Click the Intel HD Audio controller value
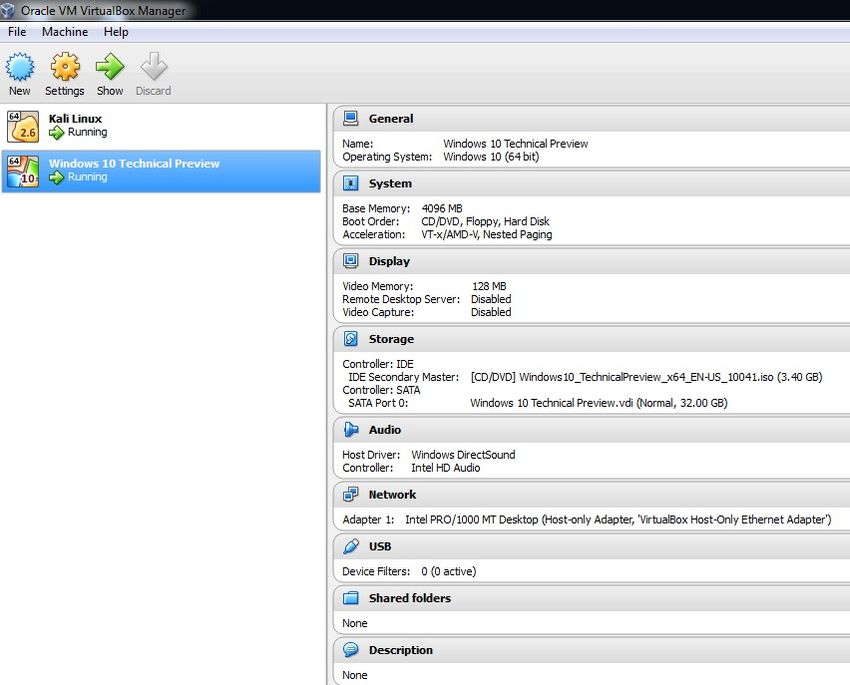The width and height of the screenshot is (850, 685). (446, 468)
